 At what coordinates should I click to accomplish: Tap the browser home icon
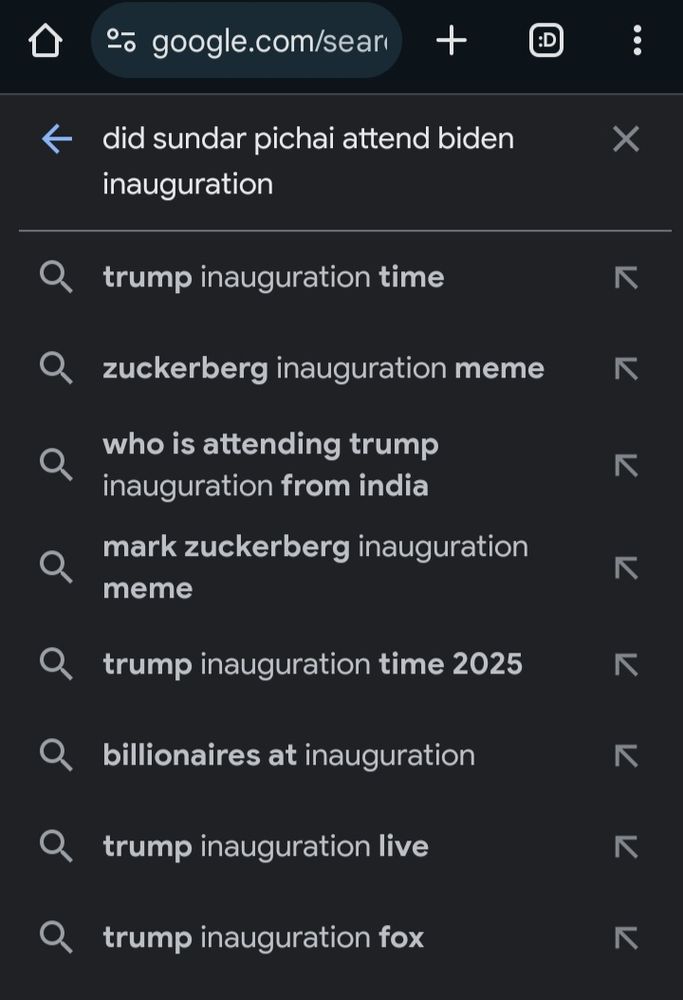pyautogui.click(x=45, y=41)
